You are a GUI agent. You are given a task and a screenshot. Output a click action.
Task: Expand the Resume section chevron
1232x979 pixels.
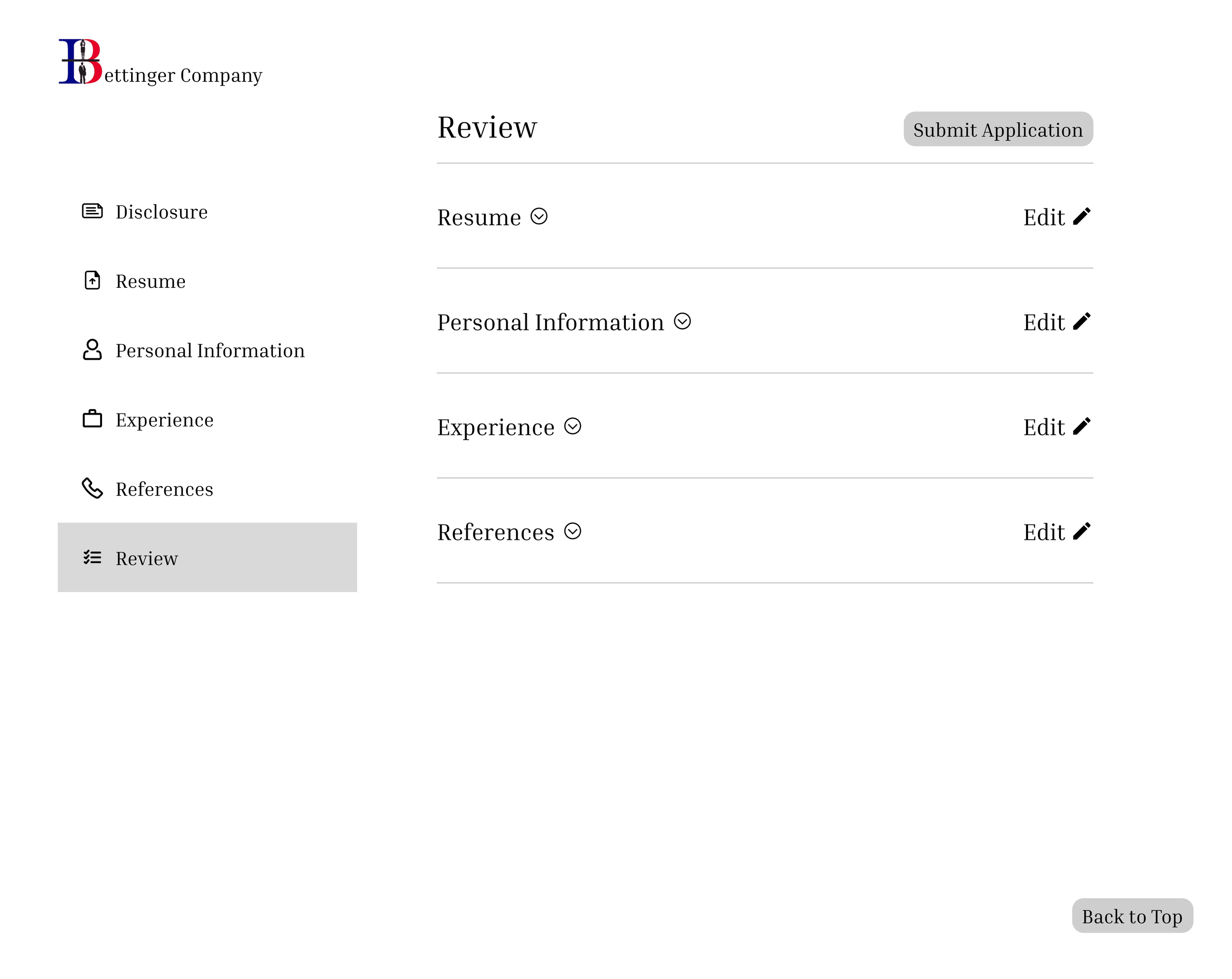point(539,216)
